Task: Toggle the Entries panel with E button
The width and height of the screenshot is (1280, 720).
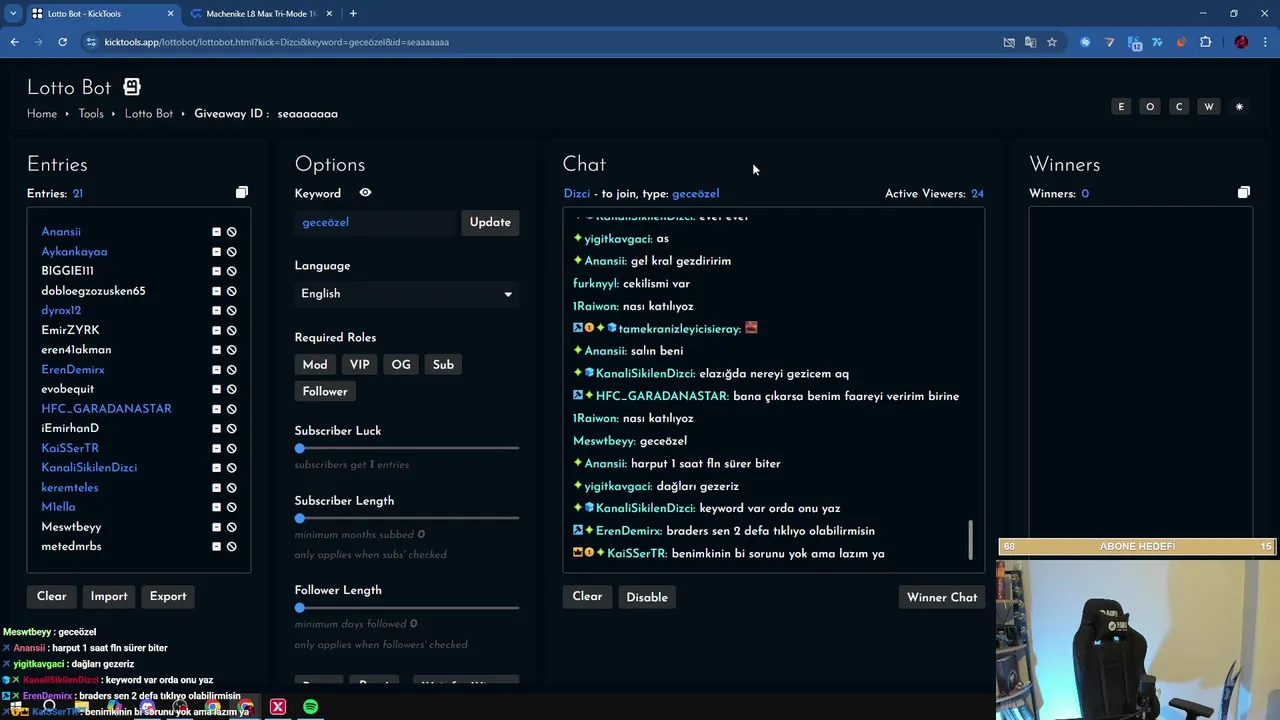Action: 1121,107
